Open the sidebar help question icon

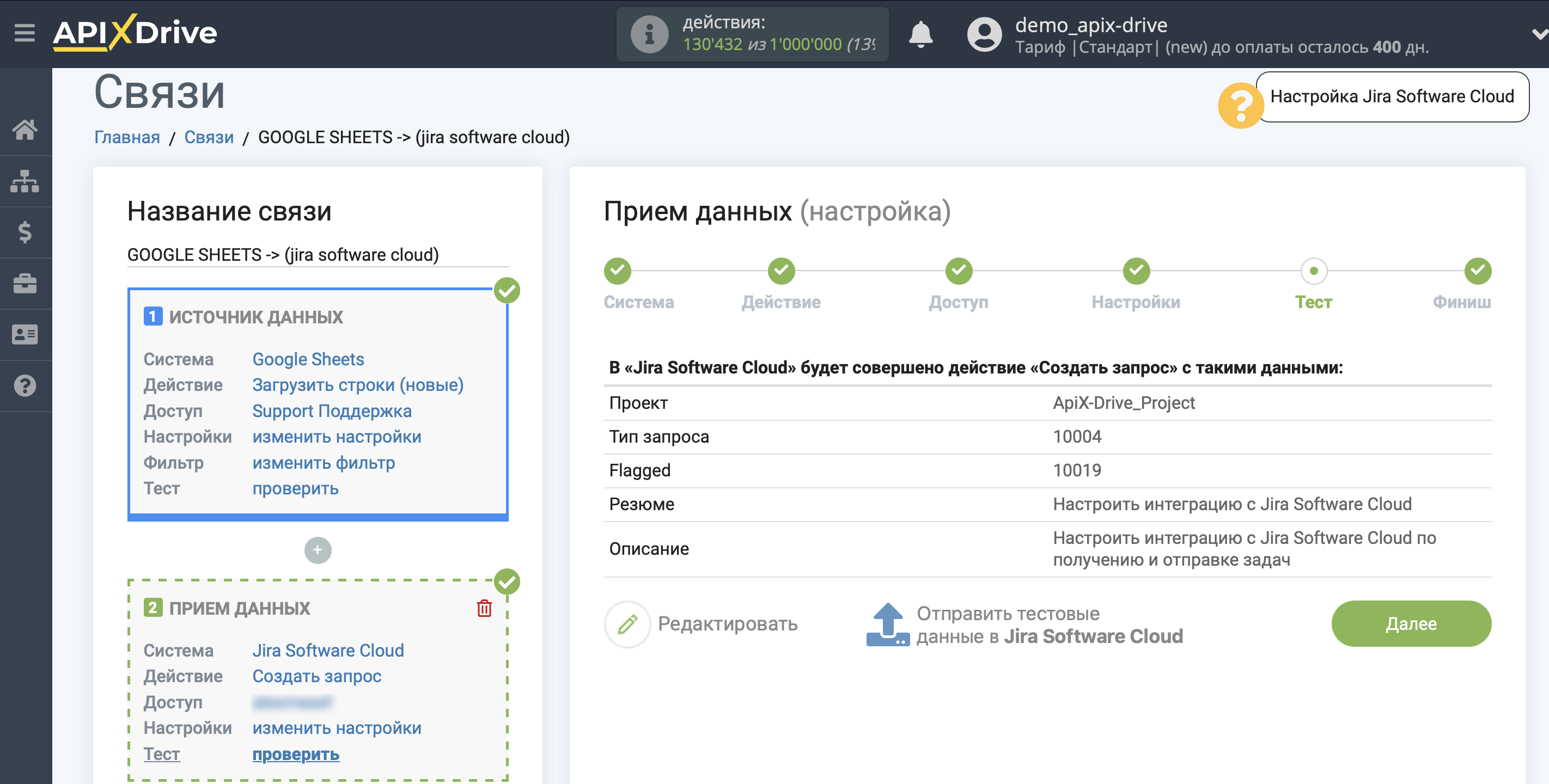25,385
